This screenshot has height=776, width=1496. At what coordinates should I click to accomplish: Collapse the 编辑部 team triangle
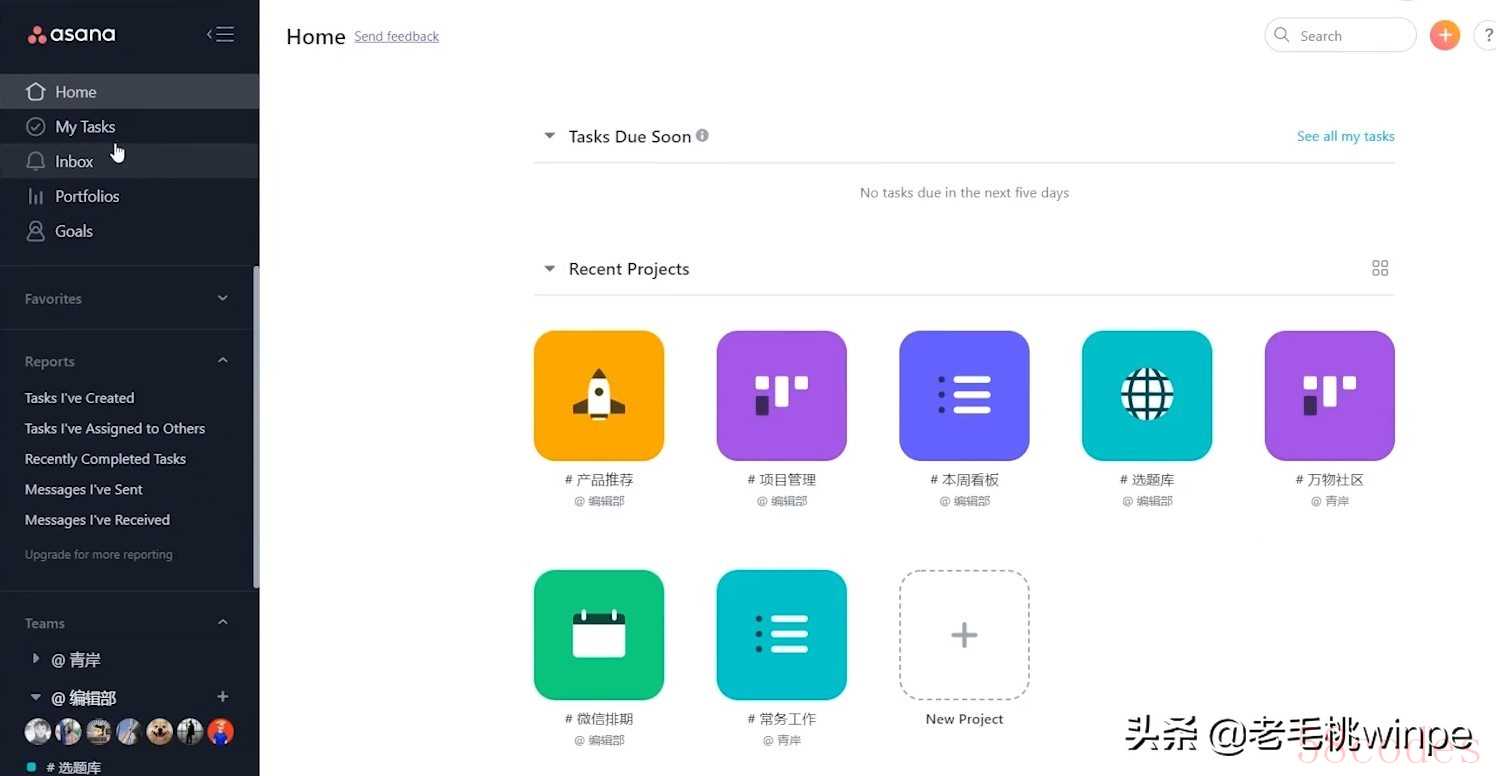36,697
